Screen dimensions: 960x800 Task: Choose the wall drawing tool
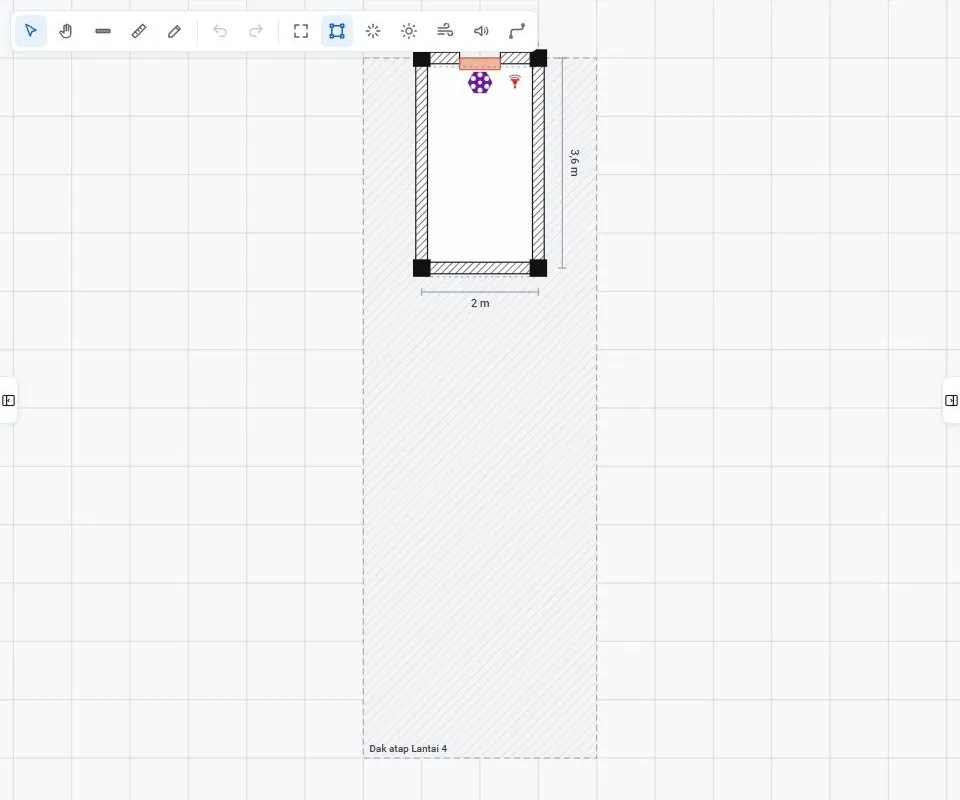(103, 31)
